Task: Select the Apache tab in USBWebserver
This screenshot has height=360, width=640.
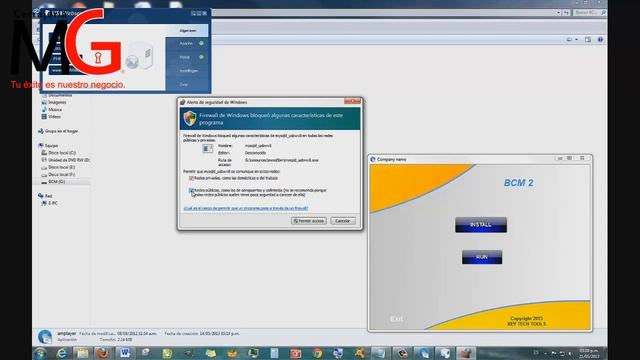Action: click(186, 43)
